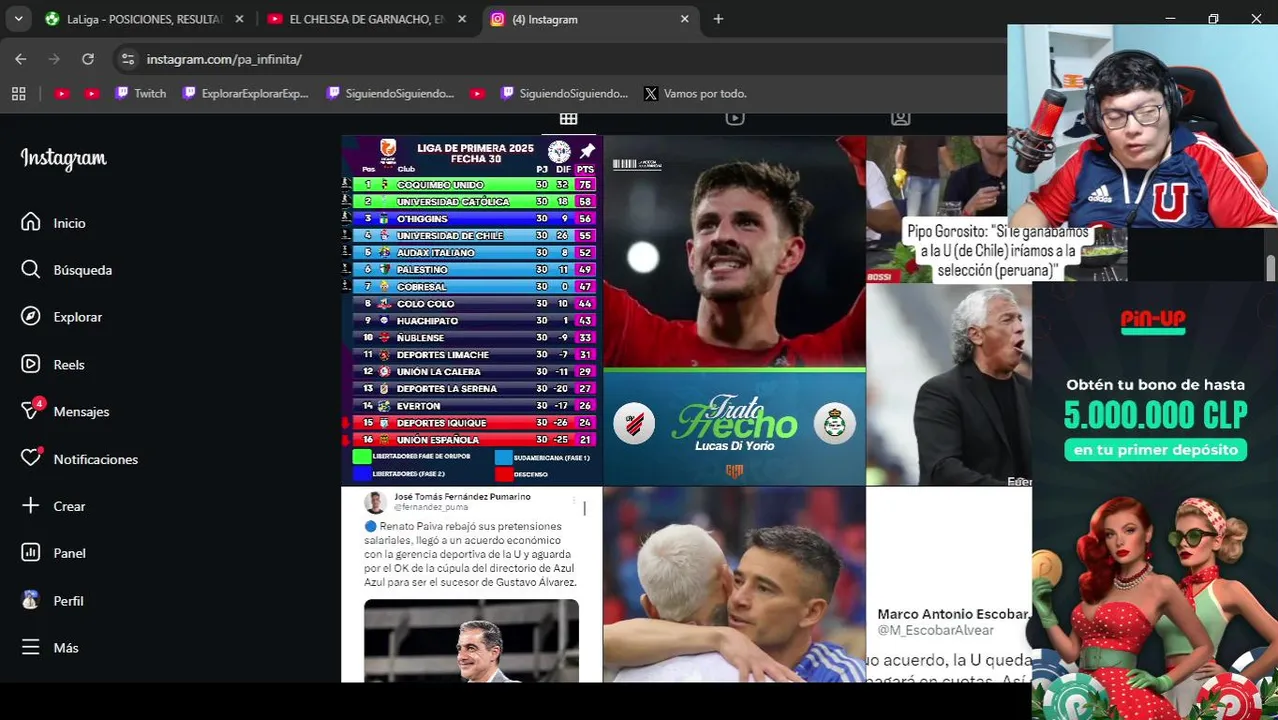Switch to the posts grid tab icon

point(568,119)
